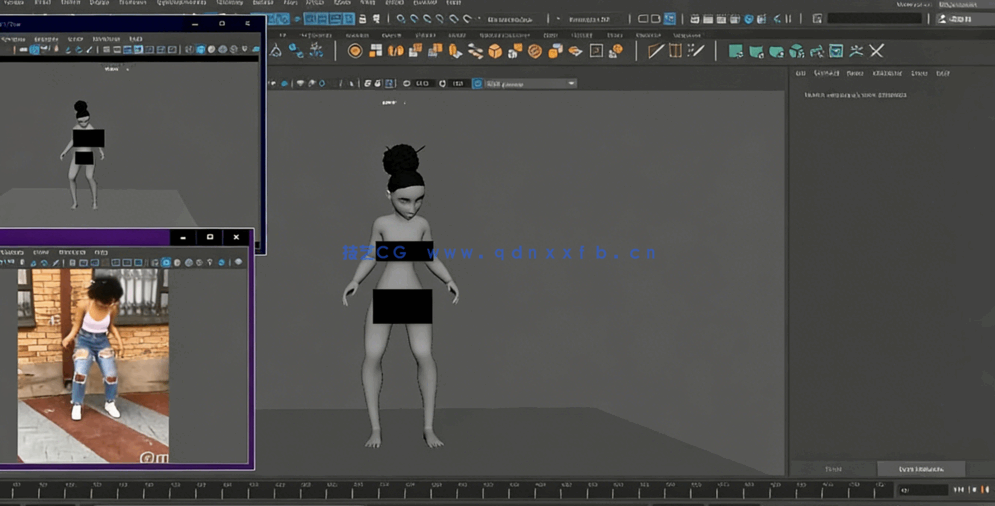Click the diagonal line shelf icon after first separator
This screenshot has height=506, width=995.
tap(656, 51)
